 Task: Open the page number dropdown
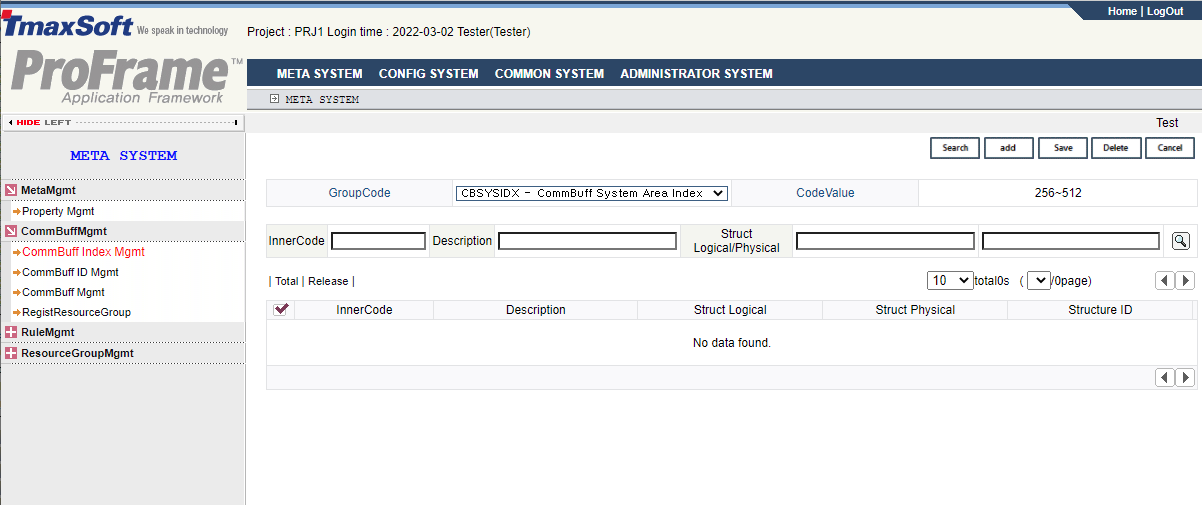point(1038,281)
